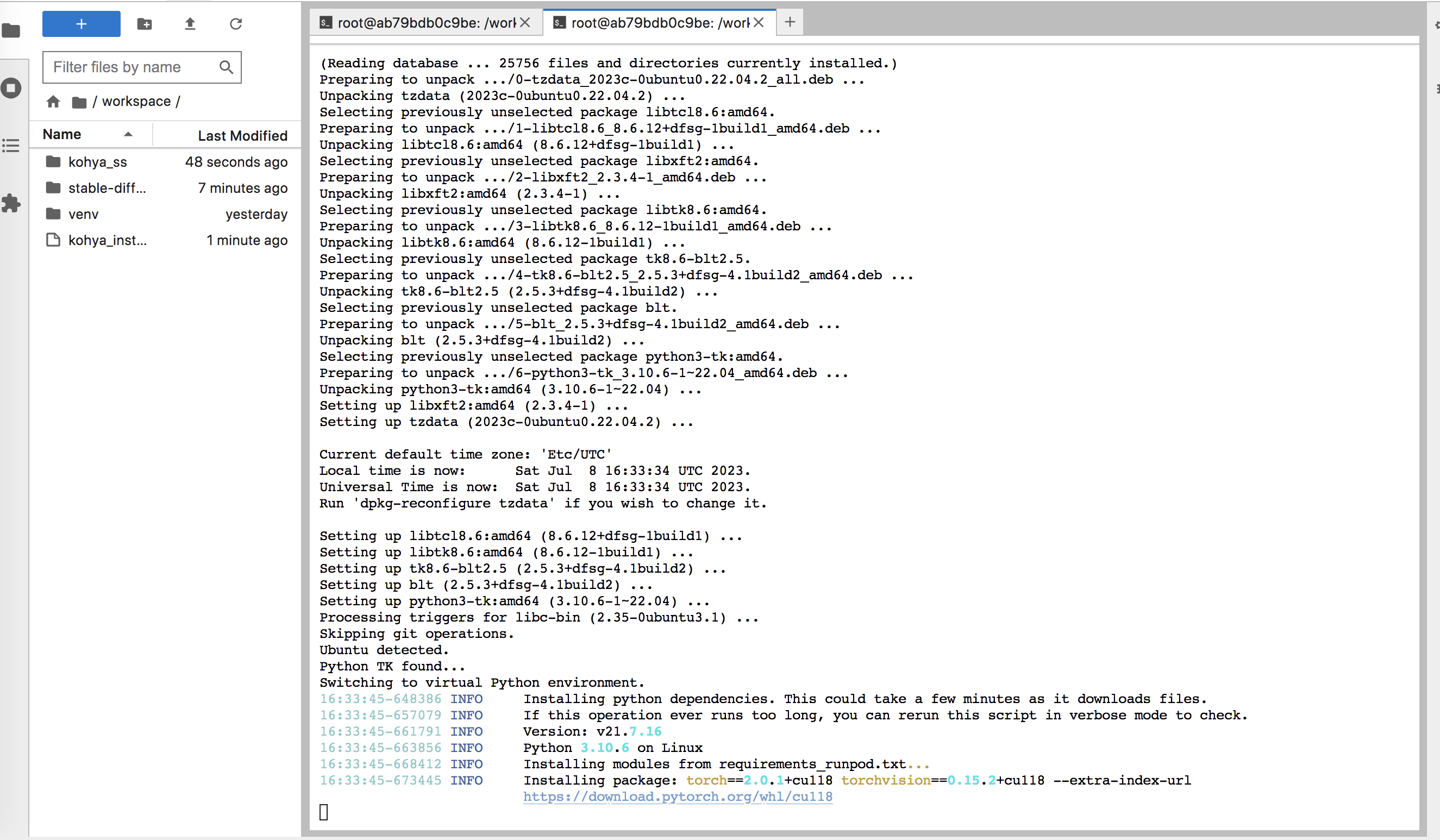The height and width of the screenshot is (840, 1440).
Task: Click the blue New Launcher plus button
Action: pyautogui.click(x=81, y=24)
